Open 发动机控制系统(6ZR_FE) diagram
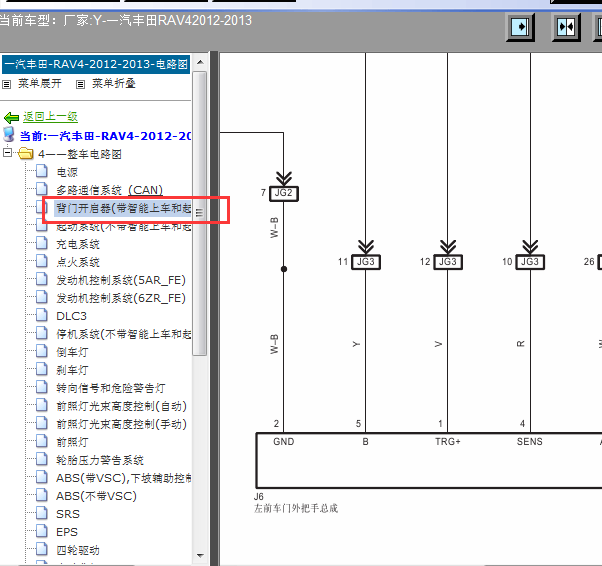602x566 pixels. coord(121,298)
